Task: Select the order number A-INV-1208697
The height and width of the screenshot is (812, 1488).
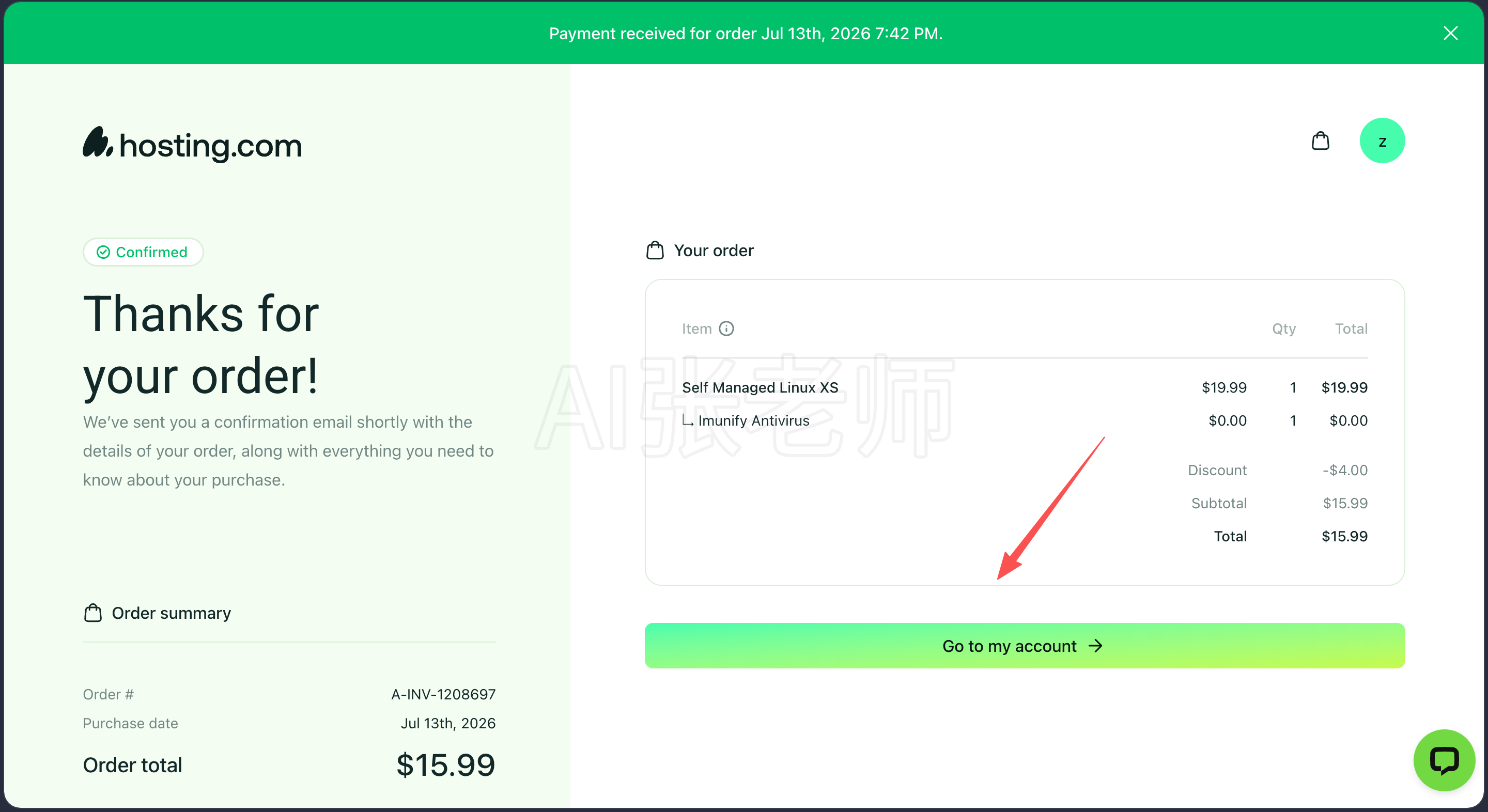Action: pos(443,694)
